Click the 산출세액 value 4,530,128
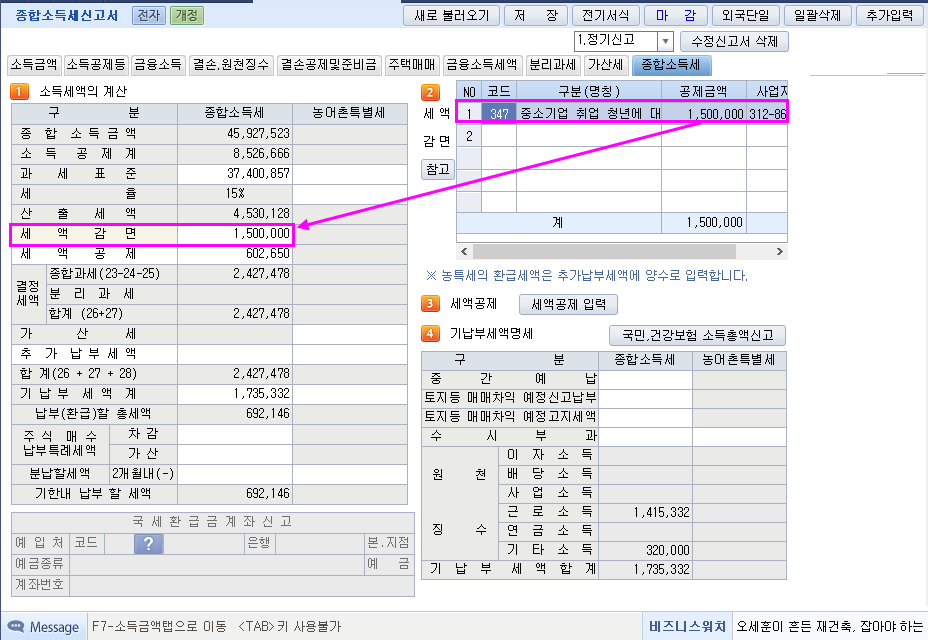This screenshot has width=928, height=640. 235,213
